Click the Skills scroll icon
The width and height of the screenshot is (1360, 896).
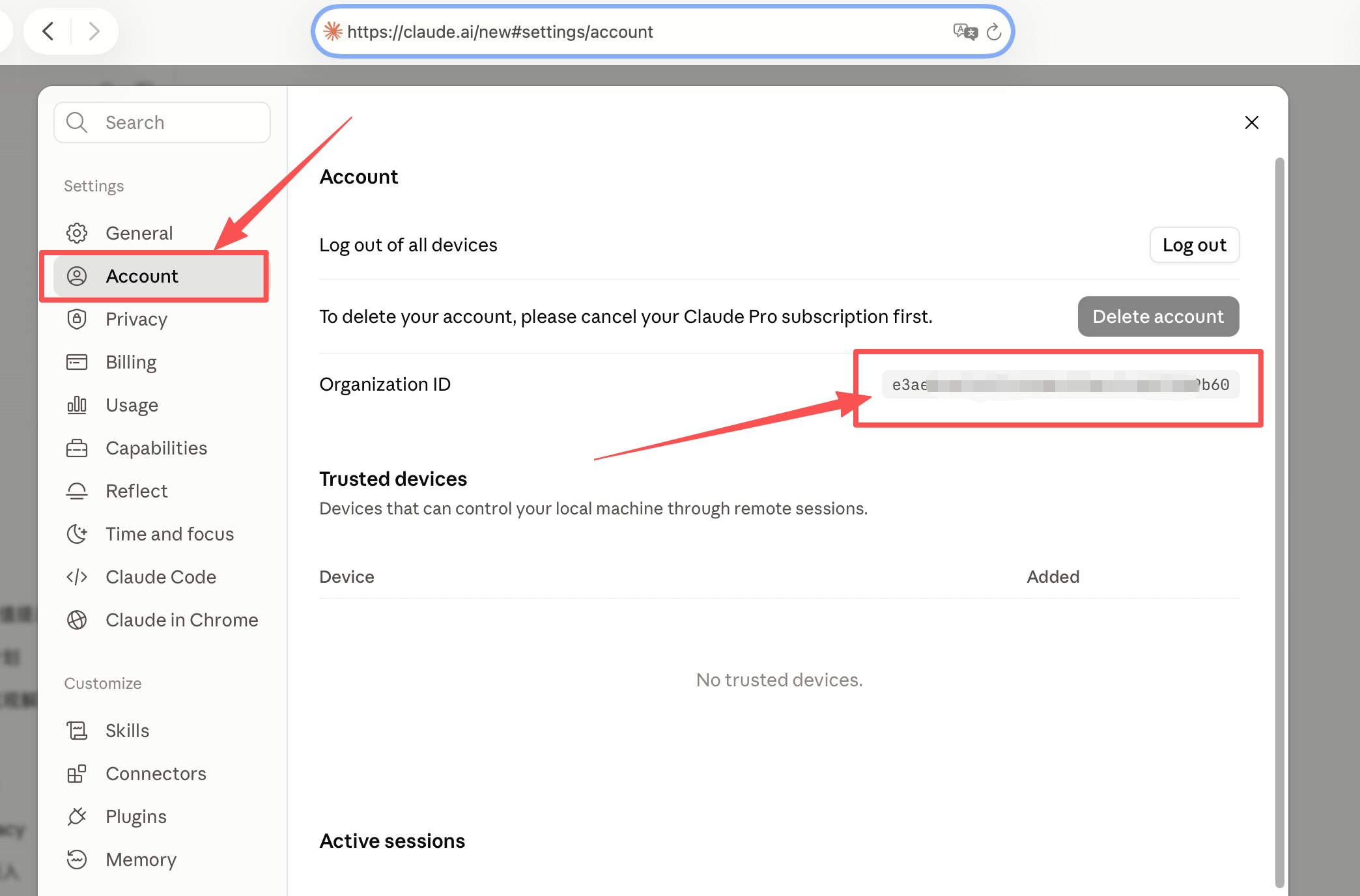pos(77,731)
